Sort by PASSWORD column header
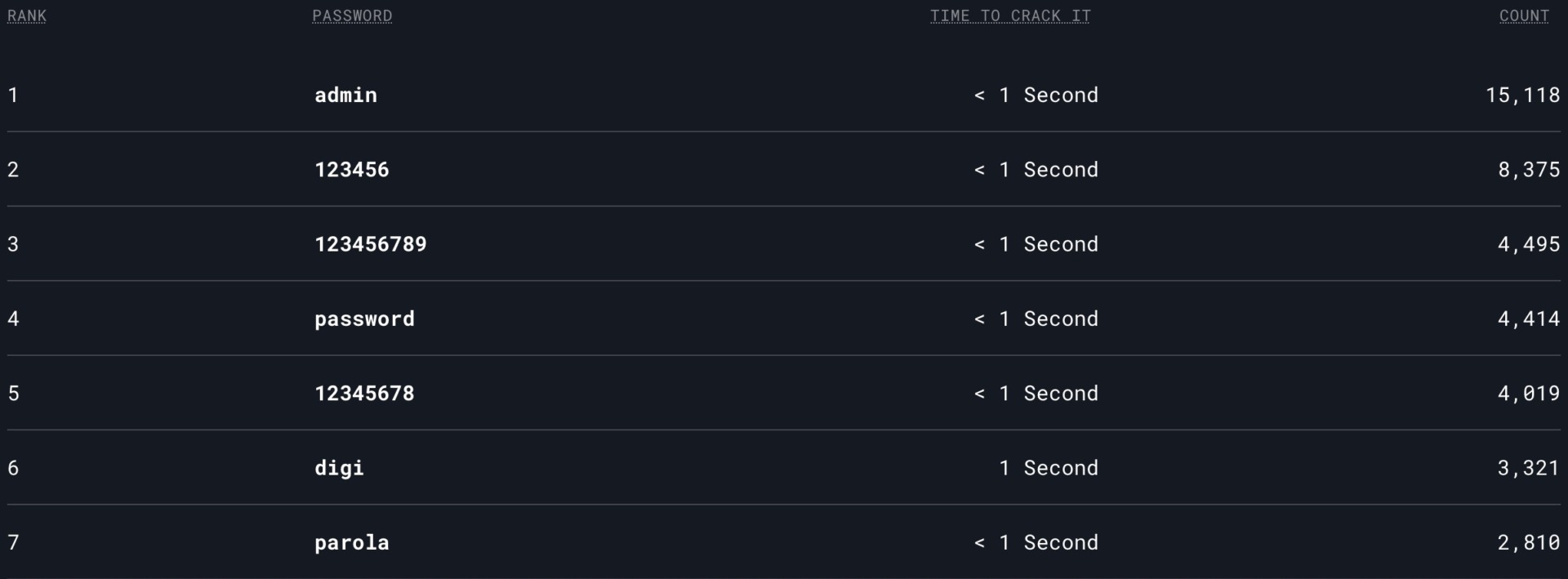Screen dimensions: 1568x579 coord(352,16)
